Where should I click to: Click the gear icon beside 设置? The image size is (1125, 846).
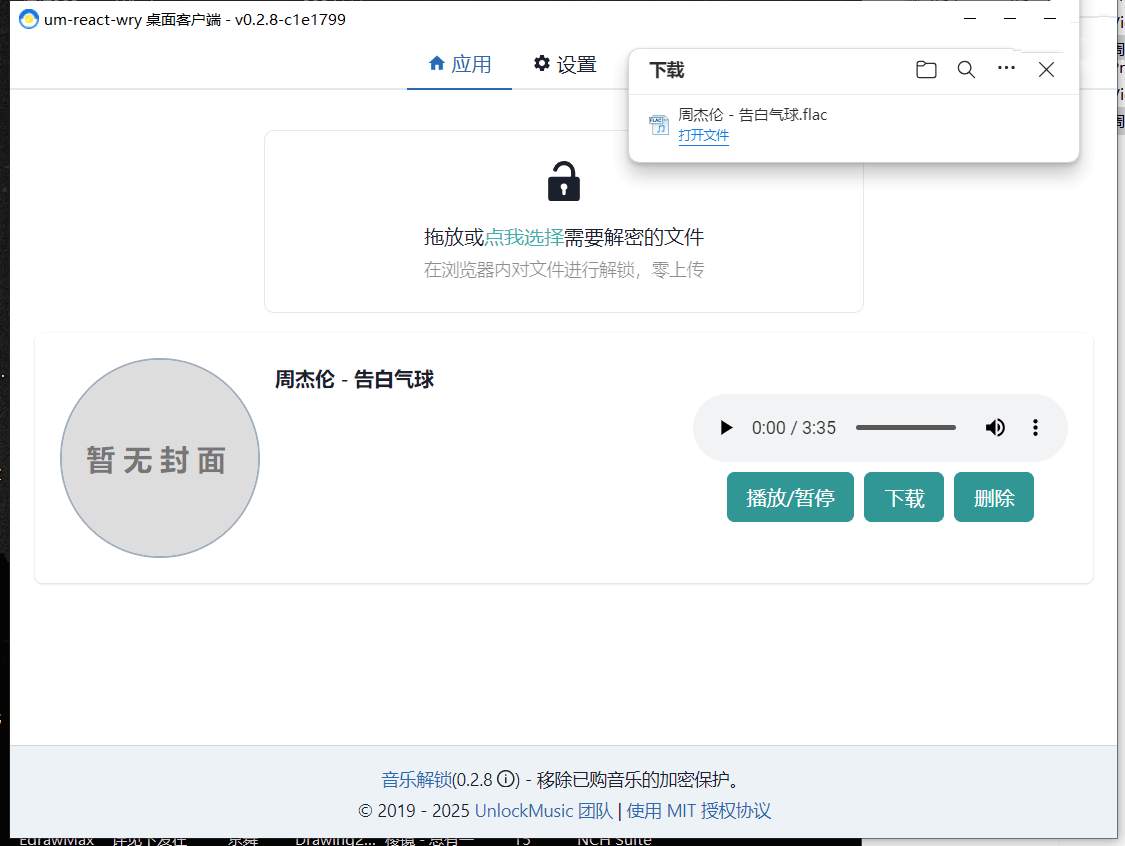[541, 63]
